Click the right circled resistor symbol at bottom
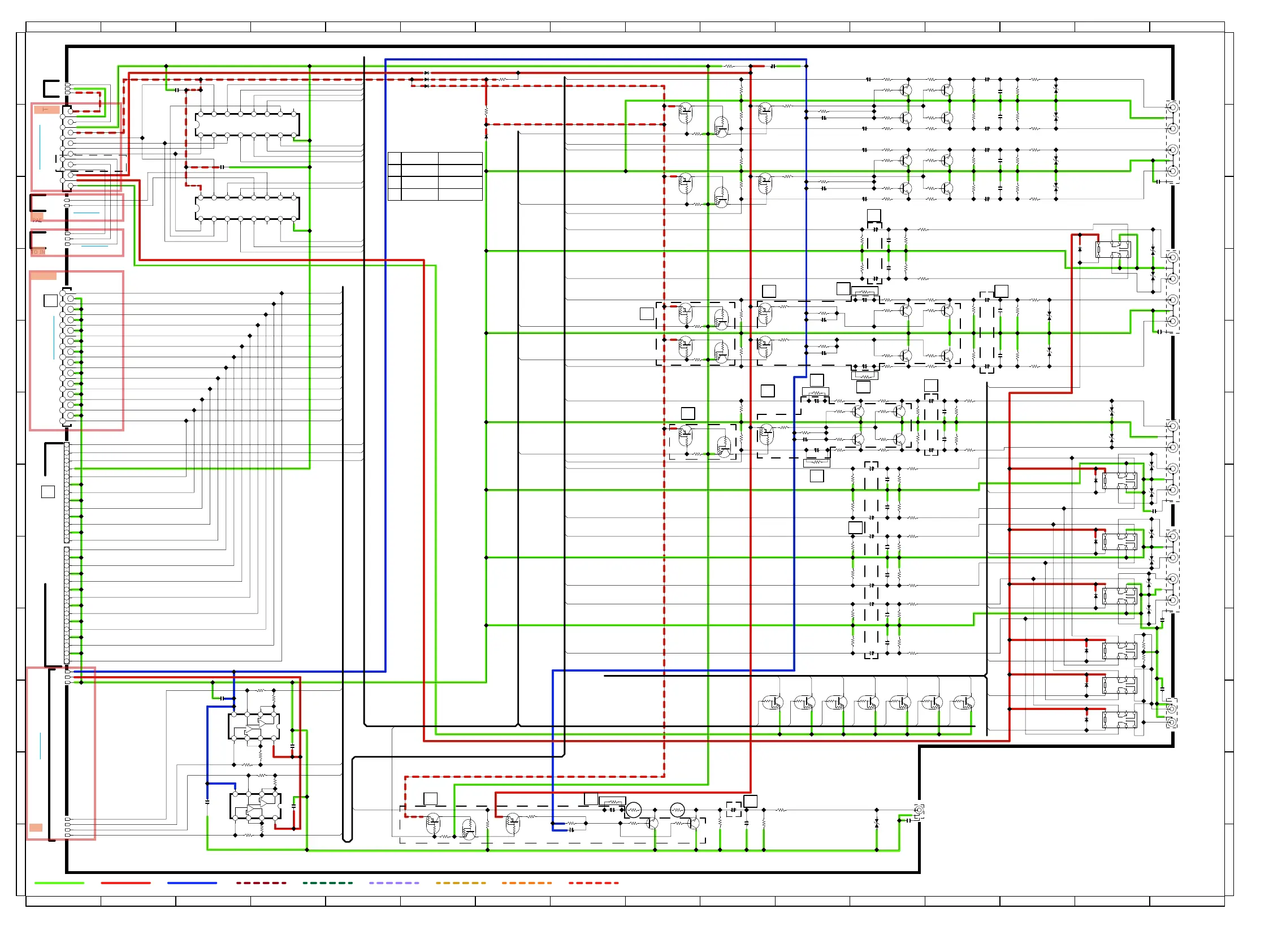The image size is (1282, 952). tap(678, 810)
